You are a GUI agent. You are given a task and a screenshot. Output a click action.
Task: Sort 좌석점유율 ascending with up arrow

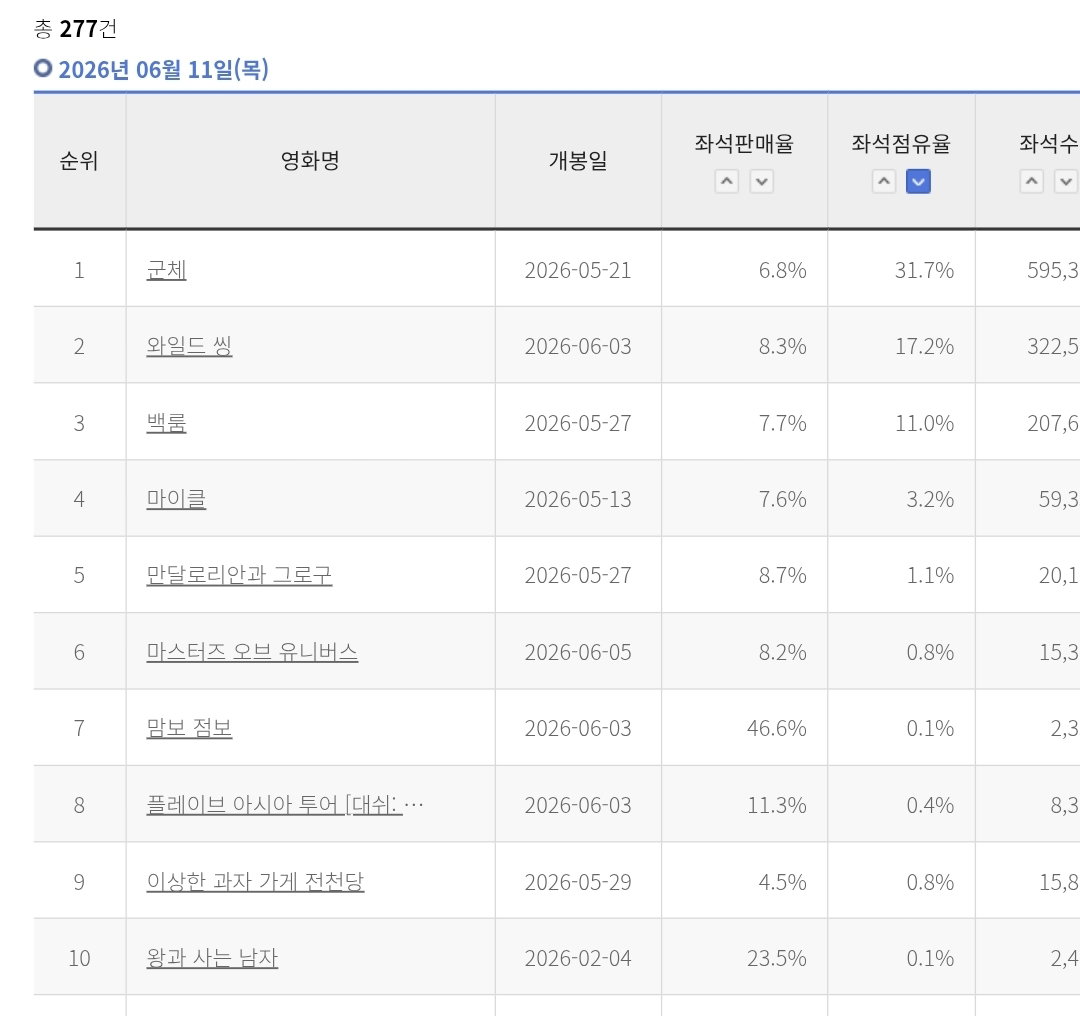(884, 182)
